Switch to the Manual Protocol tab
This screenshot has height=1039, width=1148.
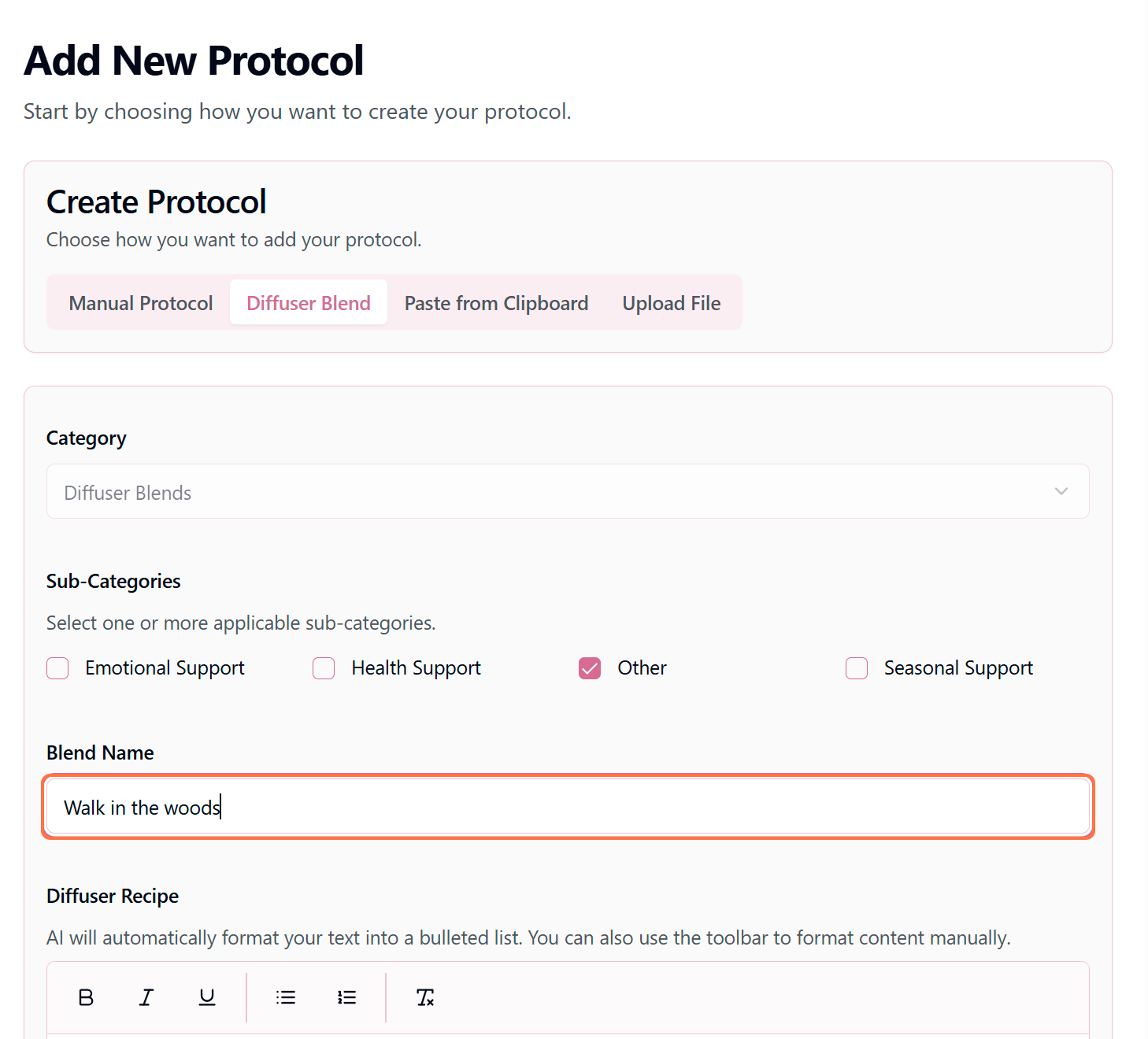(141, 303)
